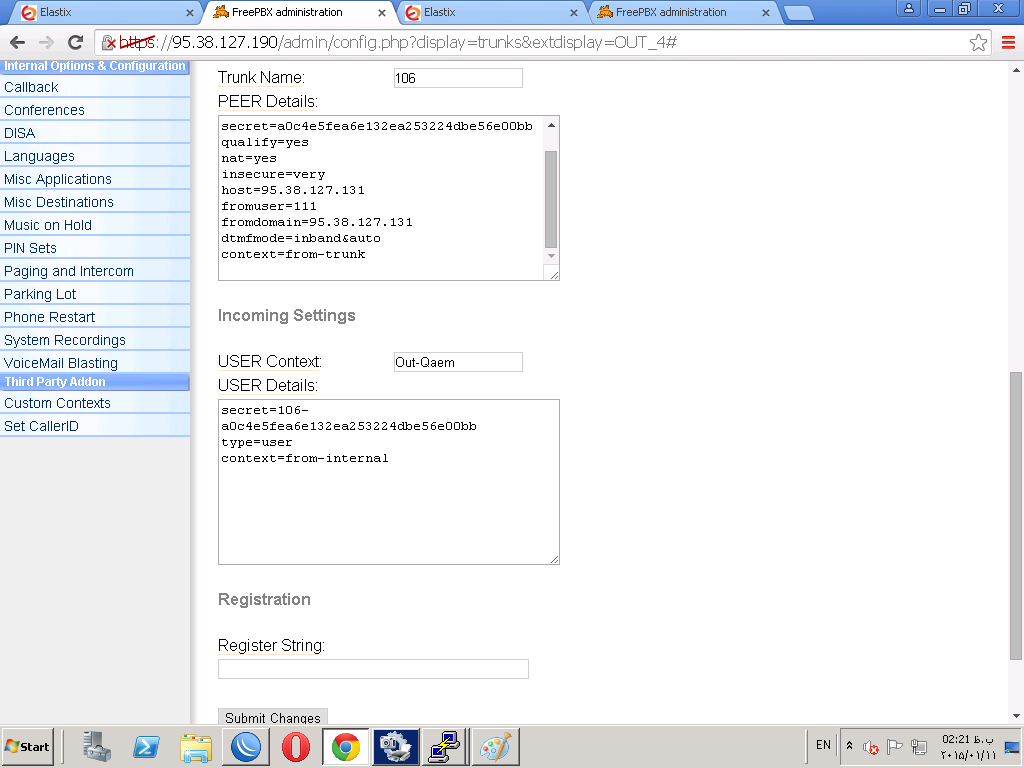The height and width of the screenshot is (768, 1024).
Task: Switch to the first Elastix tab
Action: [x=100, y=13]
